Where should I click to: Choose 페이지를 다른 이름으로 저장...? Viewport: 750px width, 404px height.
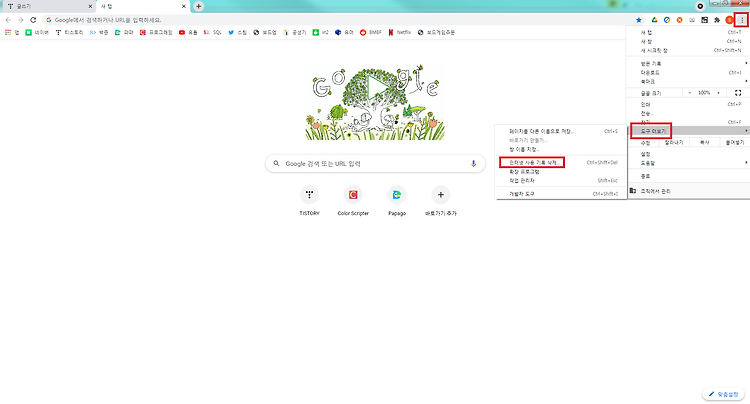[x=561, y=131]
